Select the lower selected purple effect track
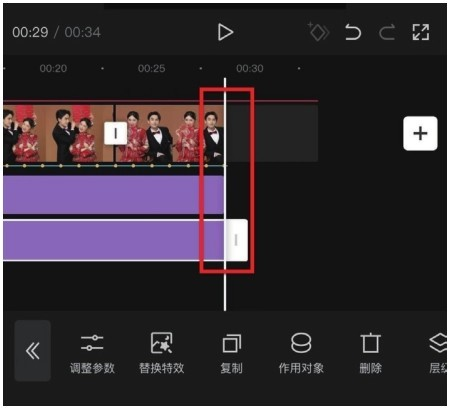The width and height of the screenshot is (450, 409). [x=113, y=240]
